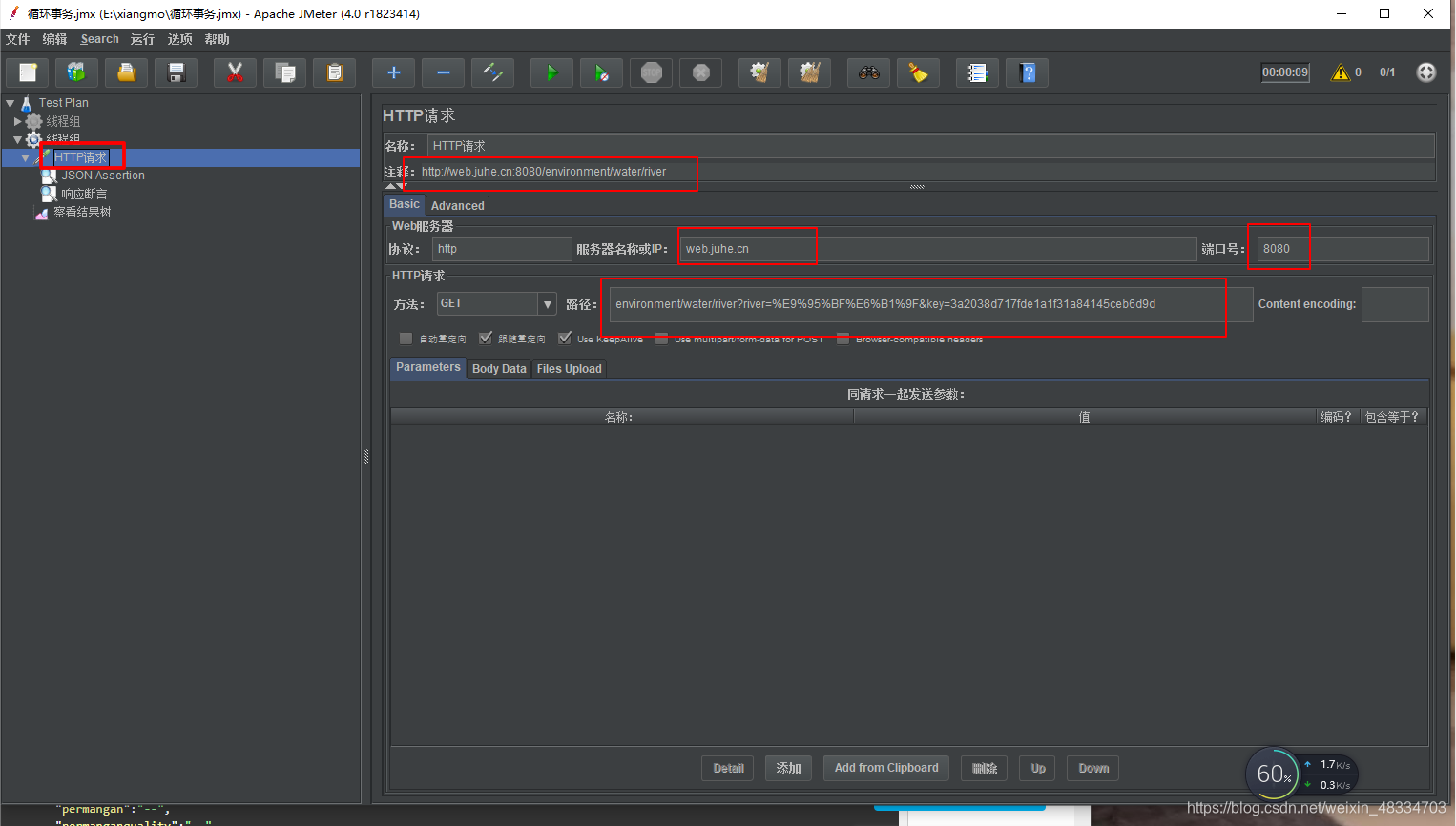Click the Toggle enable/disable icon
1456x826 pixels.
493,72
